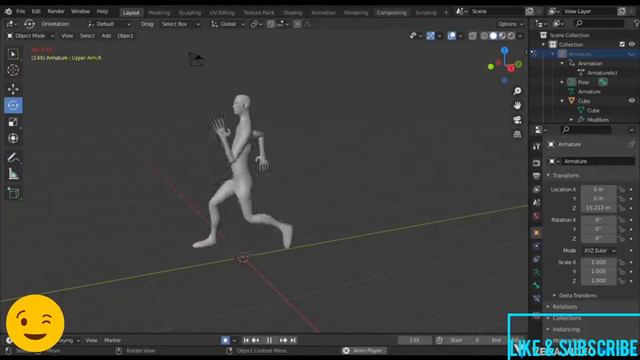Switch to UV Editing workspace tab
Image resolution: width=640 pixels, height=360 pixels.
[x=222, y=13]
